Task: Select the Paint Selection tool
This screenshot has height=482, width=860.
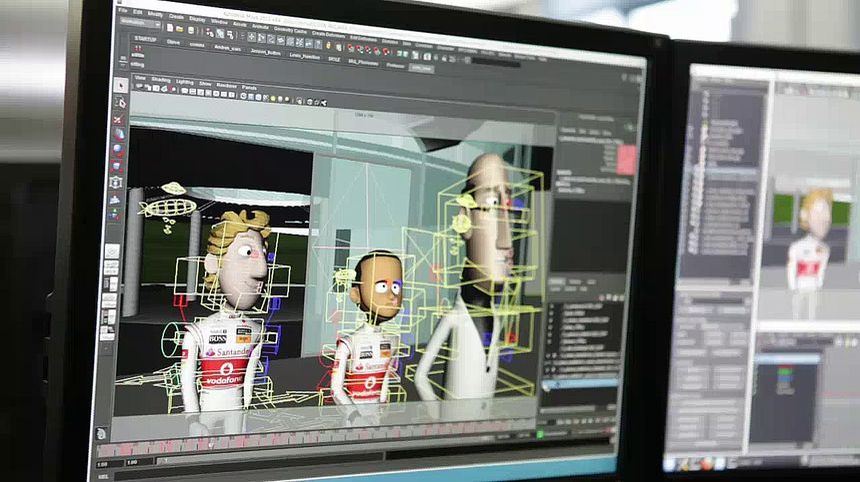Action: click(118, 118)
